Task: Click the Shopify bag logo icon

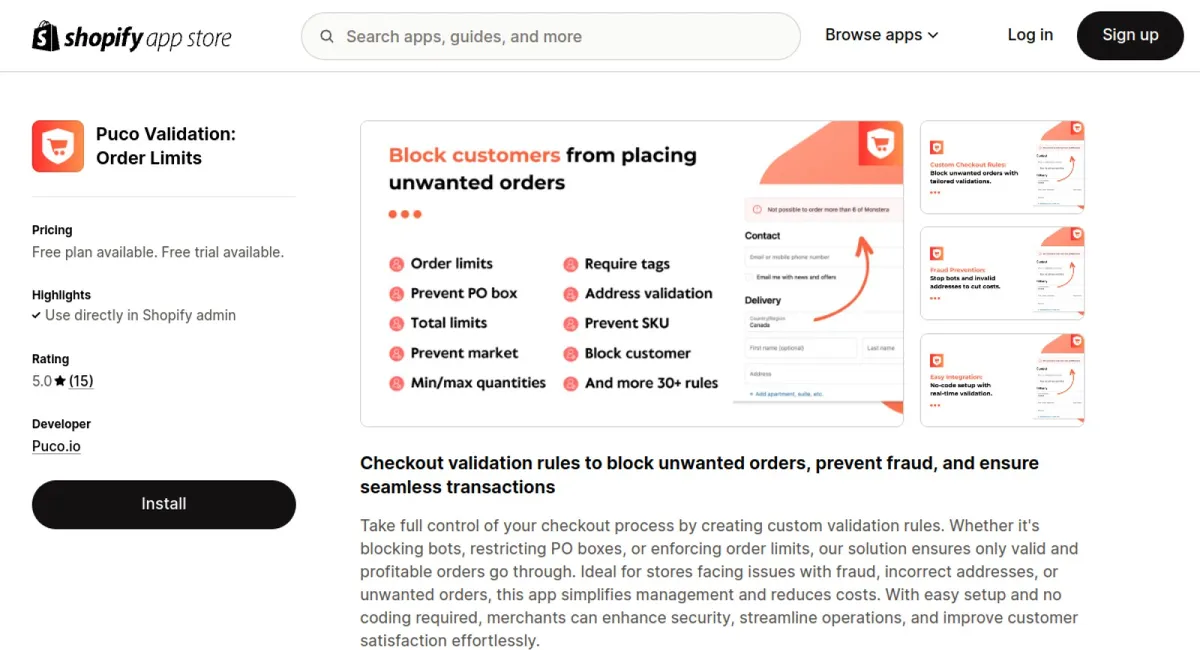Action: coord(46,36)
